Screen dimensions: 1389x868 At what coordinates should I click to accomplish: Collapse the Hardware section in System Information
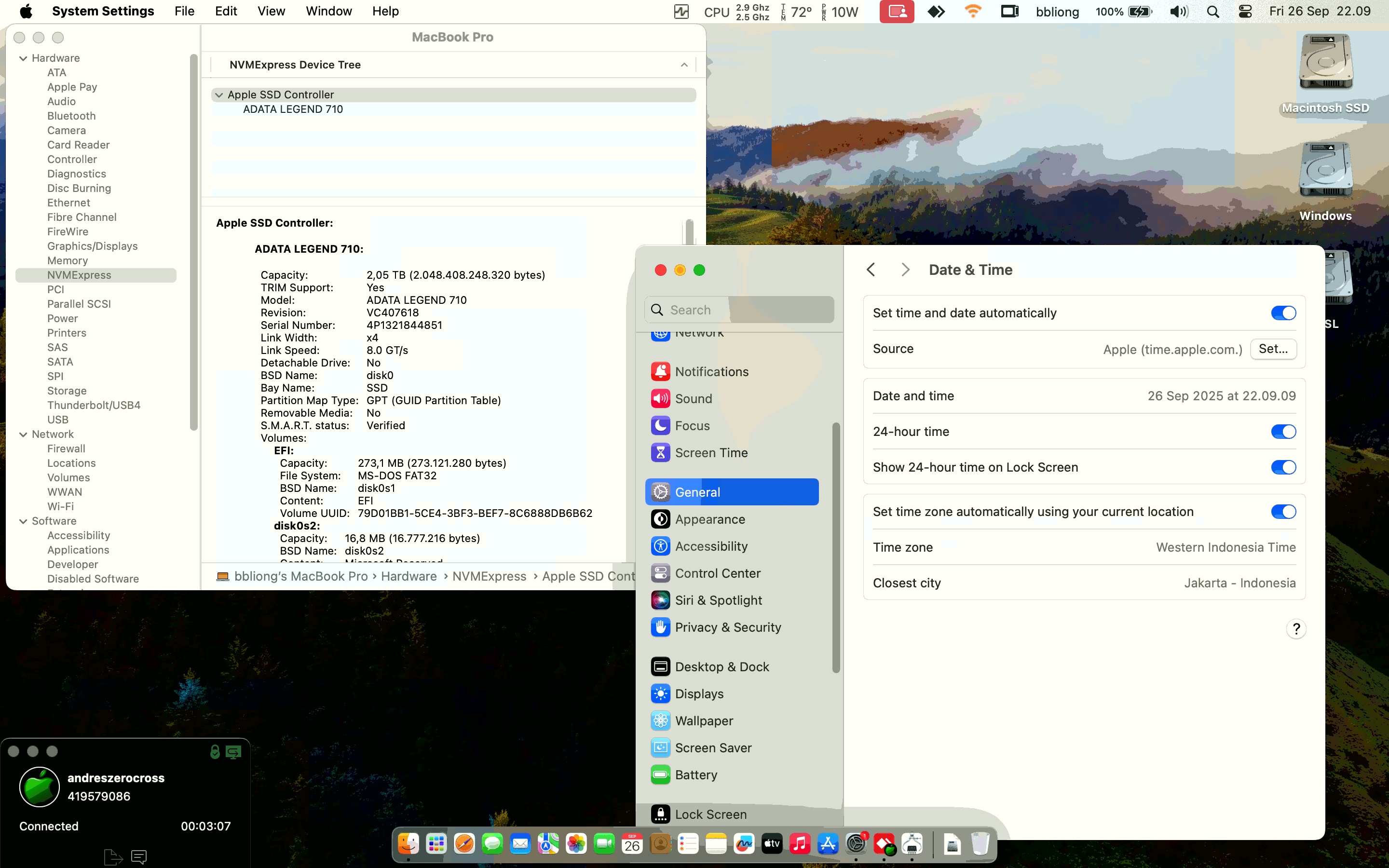24,58
